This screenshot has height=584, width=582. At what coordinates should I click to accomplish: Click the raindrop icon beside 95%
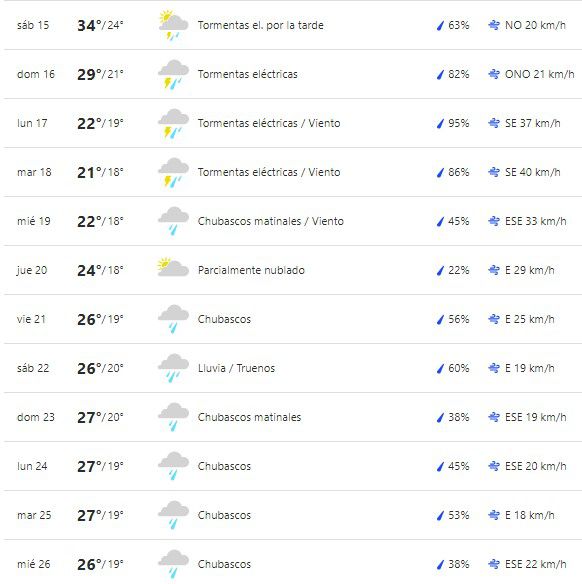click(441, 123)
